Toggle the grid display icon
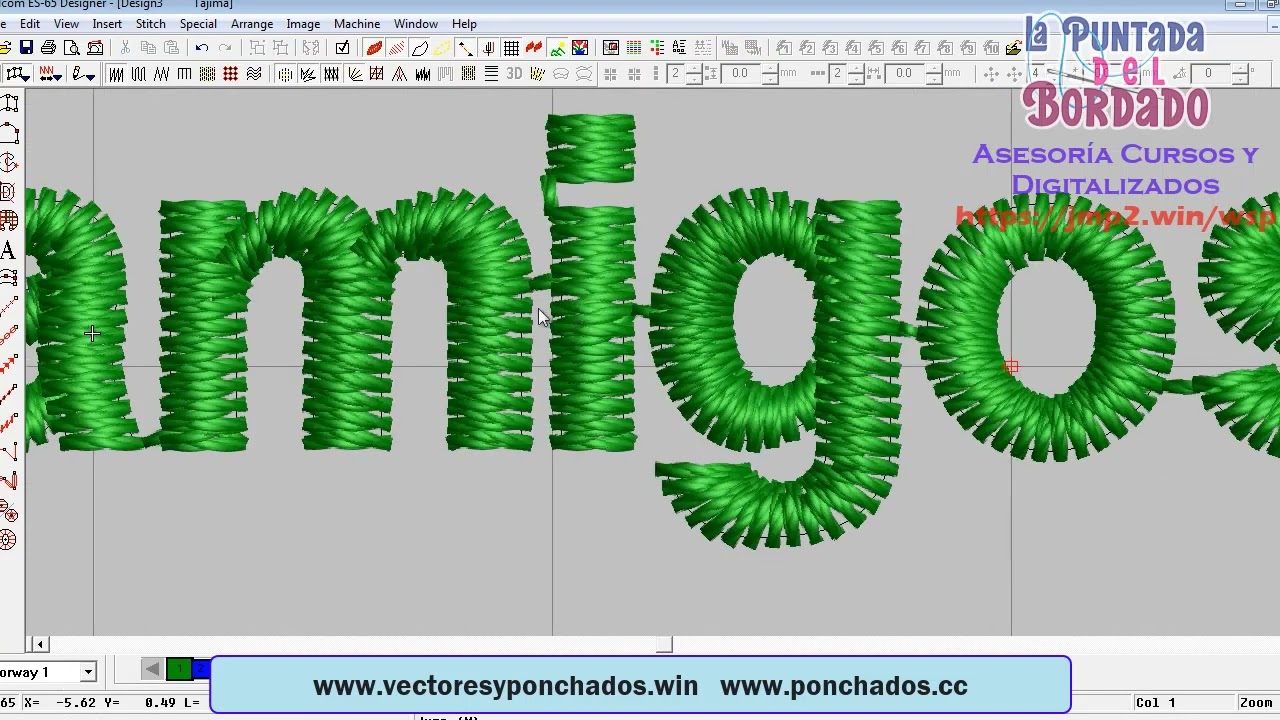Screen dimensions: 1280x720 point(511,48)
